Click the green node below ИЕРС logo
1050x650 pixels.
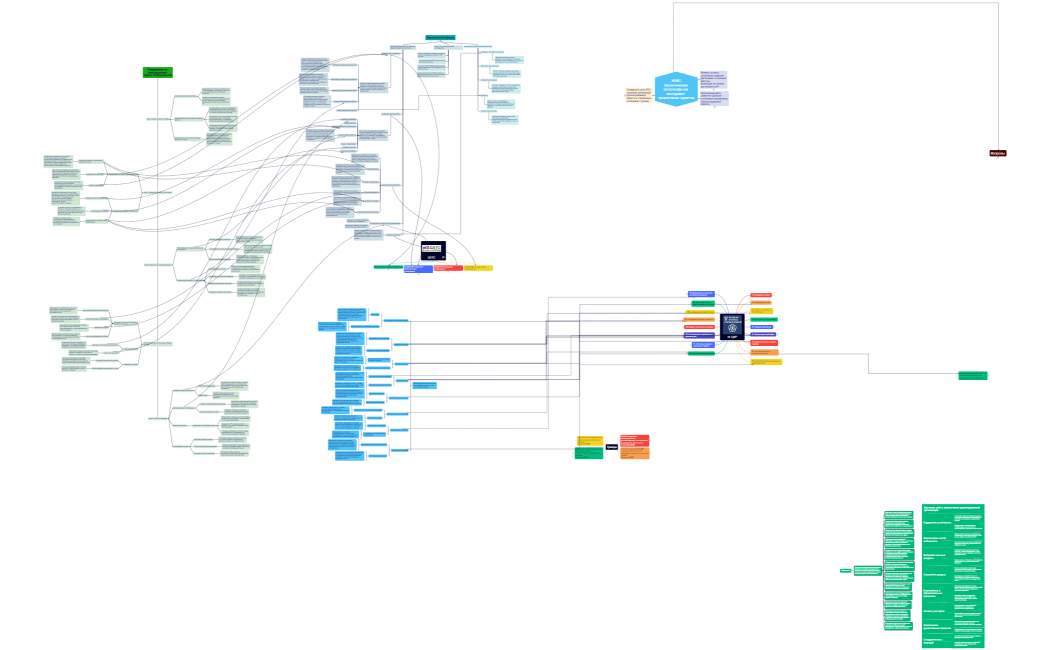coord(387,267)
